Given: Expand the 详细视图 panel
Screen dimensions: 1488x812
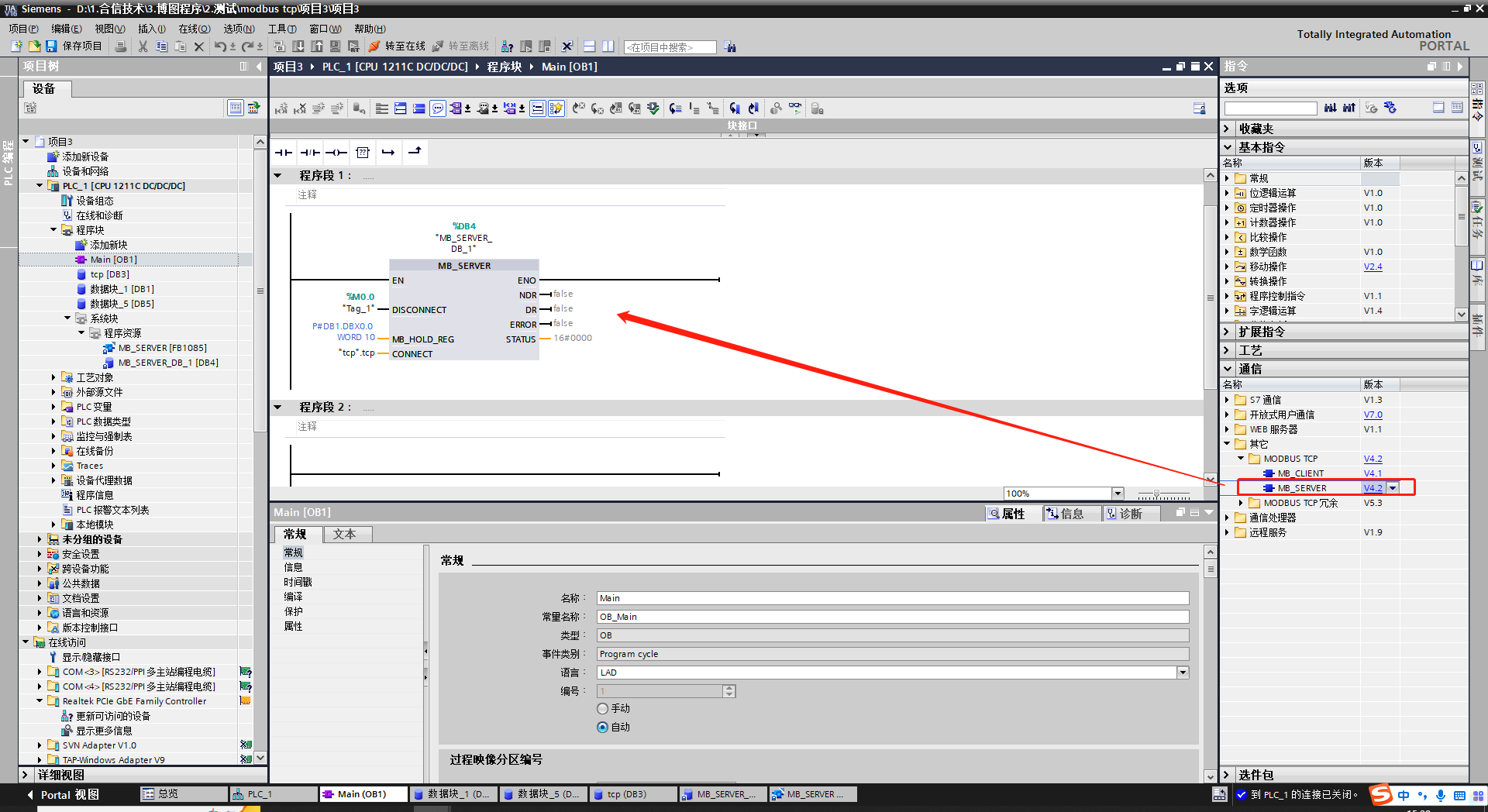Looking at the screenshot, I should click(26, 775).
